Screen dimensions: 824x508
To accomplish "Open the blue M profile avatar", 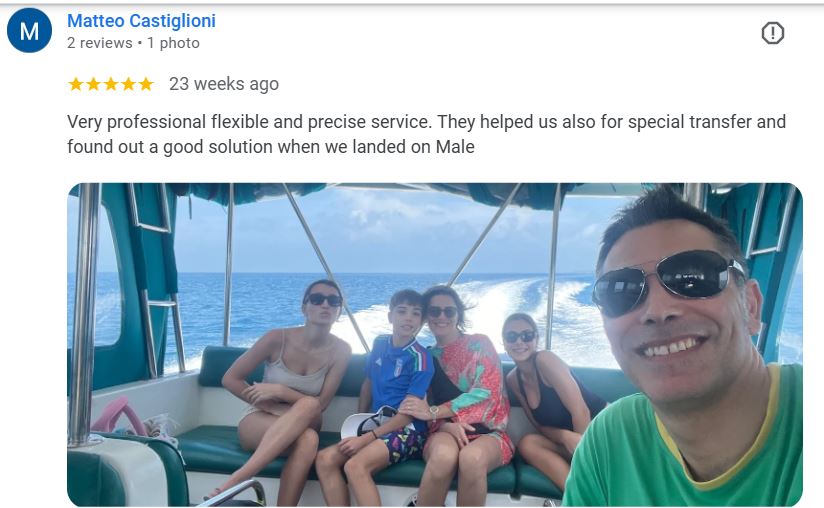I will click(29, 30).
